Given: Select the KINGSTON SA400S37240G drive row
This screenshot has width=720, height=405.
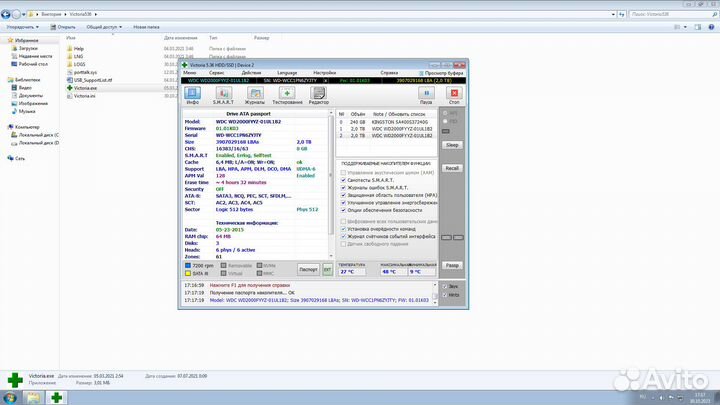Looking at the screenshot, I should tap(387, 122).
